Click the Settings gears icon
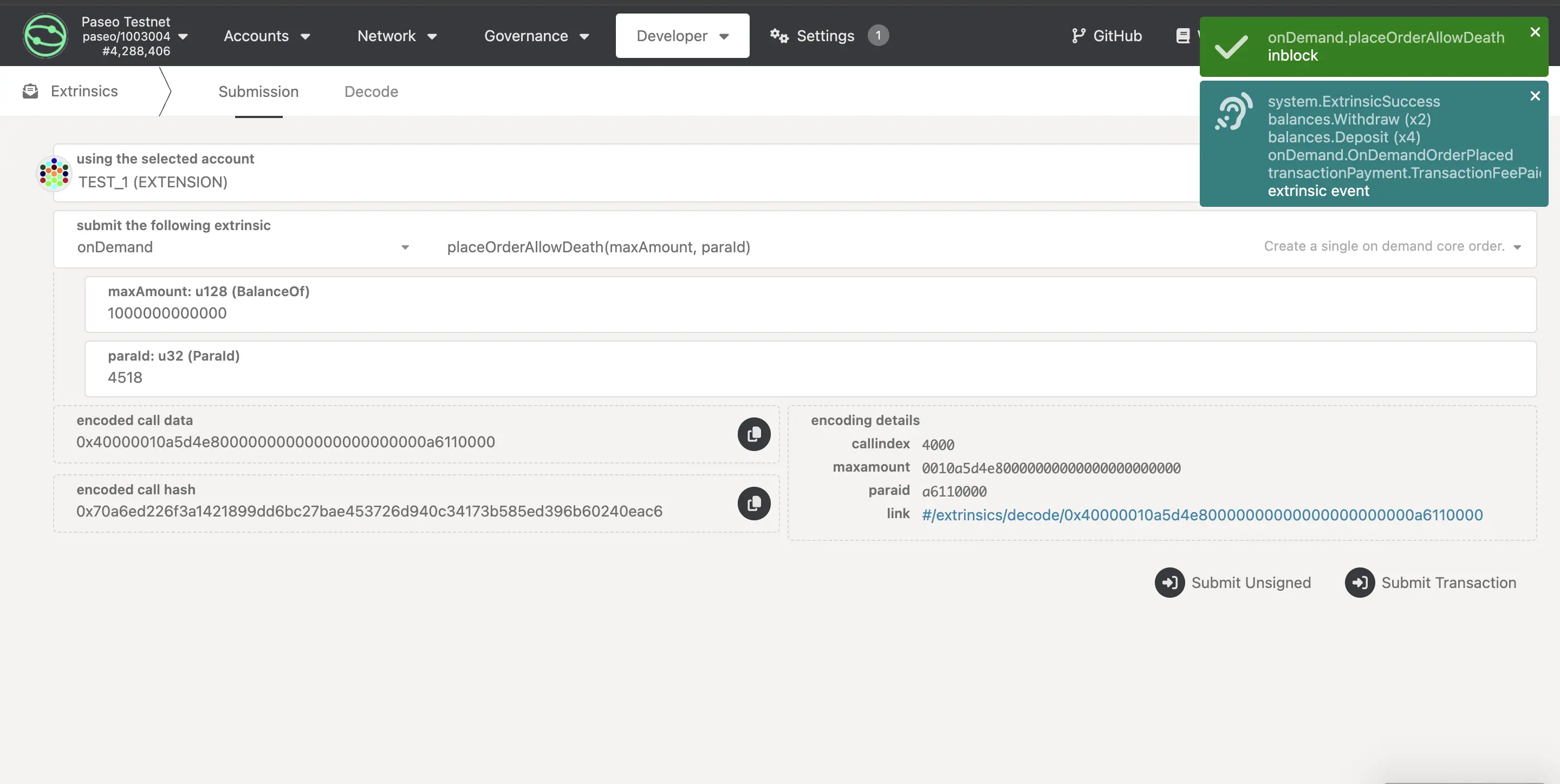Image resolution: width=1560 pixels, height=784 pixels. [779, 36]
